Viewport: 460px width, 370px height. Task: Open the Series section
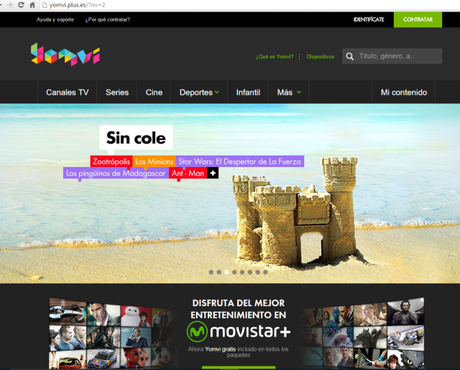[x=117, y=92]
